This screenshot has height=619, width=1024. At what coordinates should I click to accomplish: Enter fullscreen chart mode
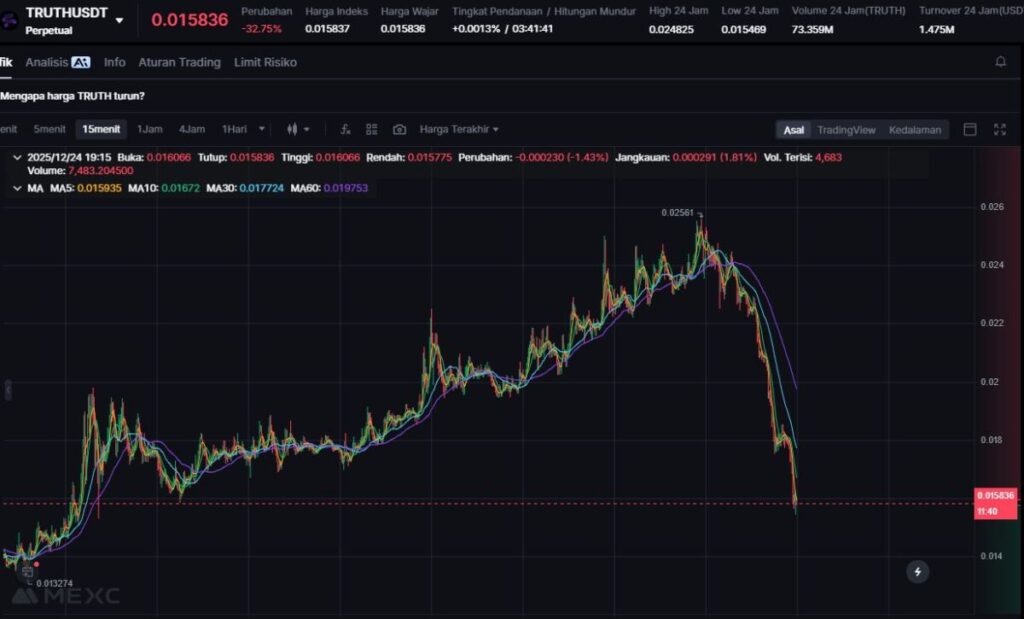[999, 129]
